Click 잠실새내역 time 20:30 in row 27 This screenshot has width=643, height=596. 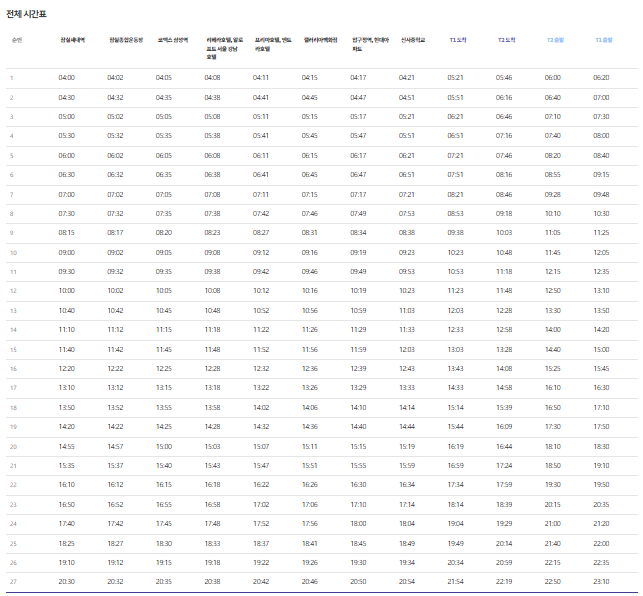[x=66, y=581]
